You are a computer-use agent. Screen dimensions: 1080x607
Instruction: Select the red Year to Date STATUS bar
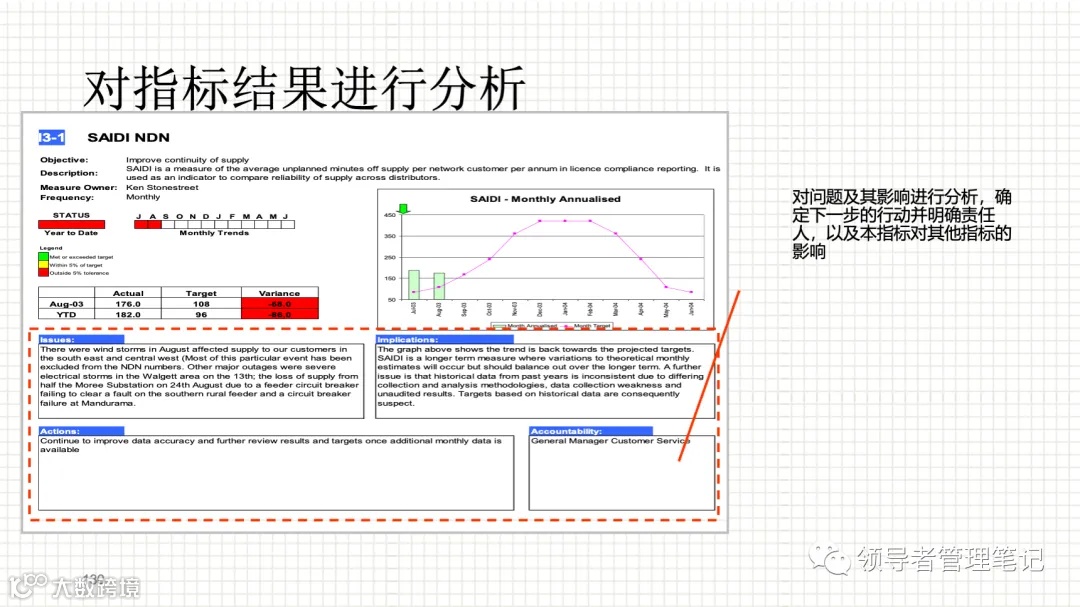coord(72,224)
